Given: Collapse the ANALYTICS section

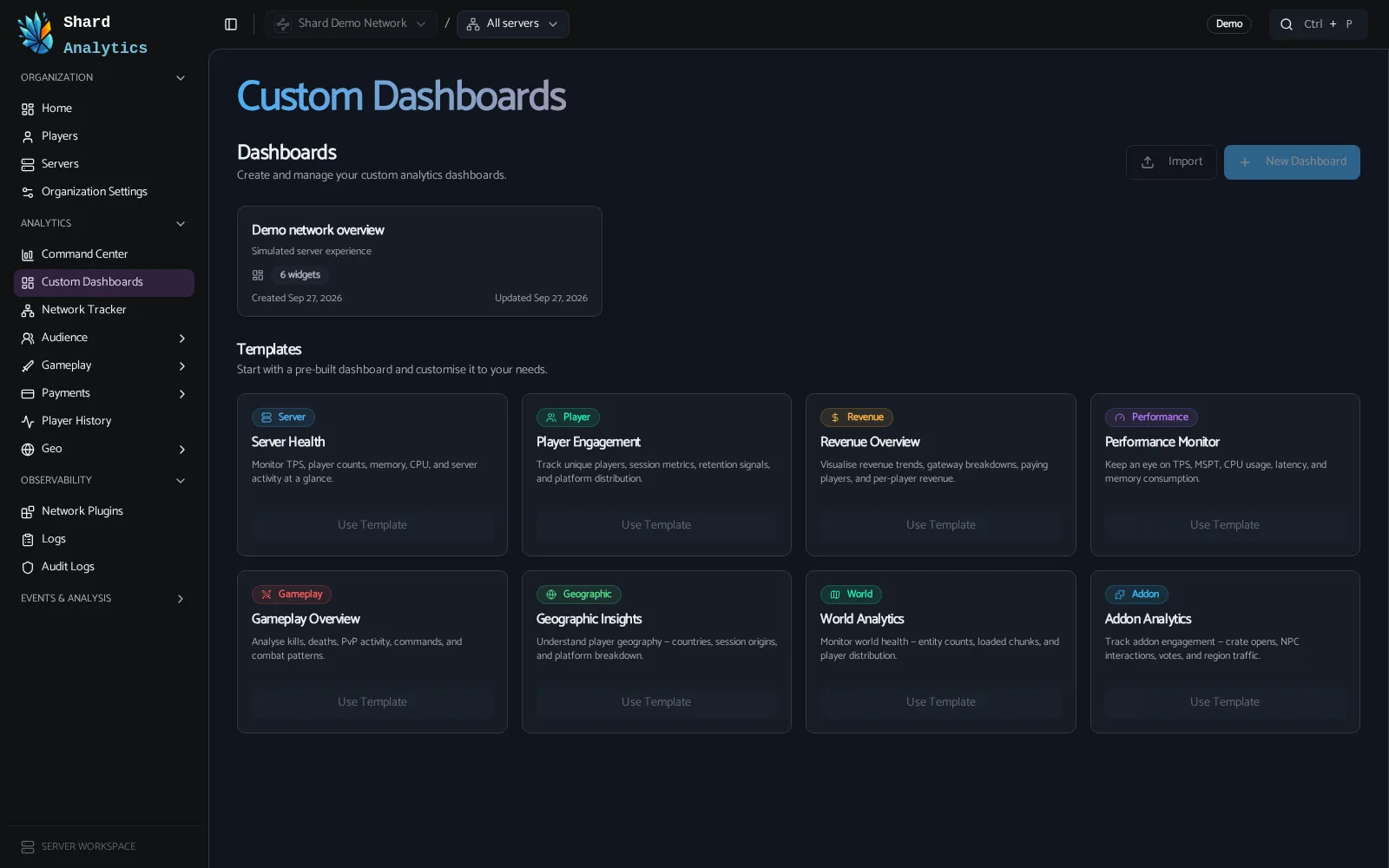Looking at the screenshot, I should [181, 224].
